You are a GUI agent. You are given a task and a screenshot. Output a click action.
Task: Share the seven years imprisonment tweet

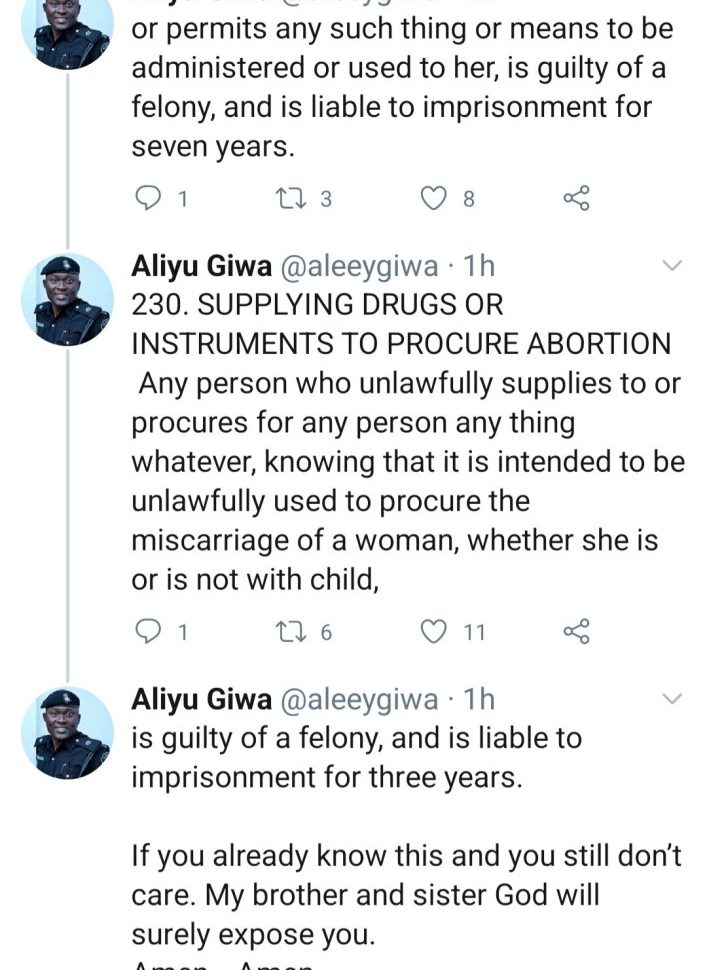[x=577, y=198]
